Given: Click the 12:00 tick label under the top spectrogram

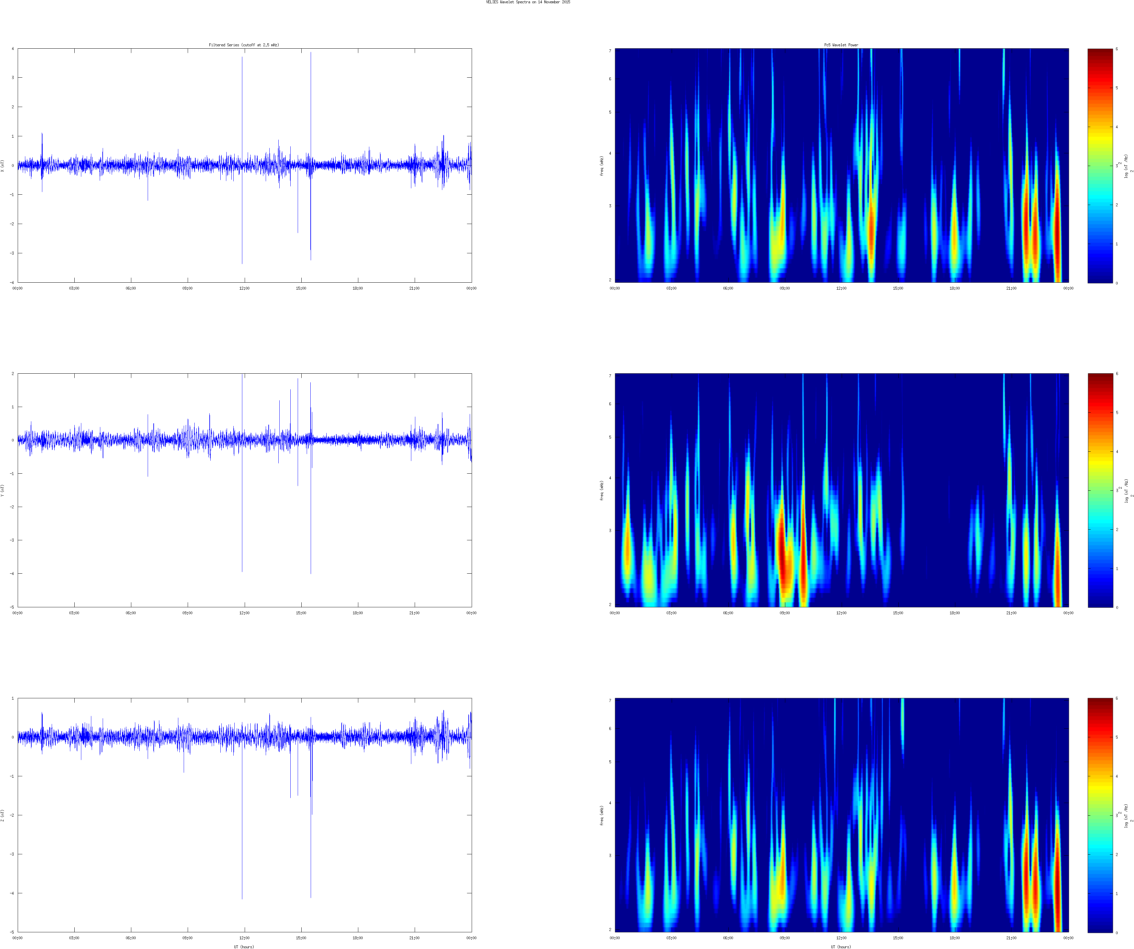Looking at the screenshot, I should pyautogui.click(x=841, y=288).
